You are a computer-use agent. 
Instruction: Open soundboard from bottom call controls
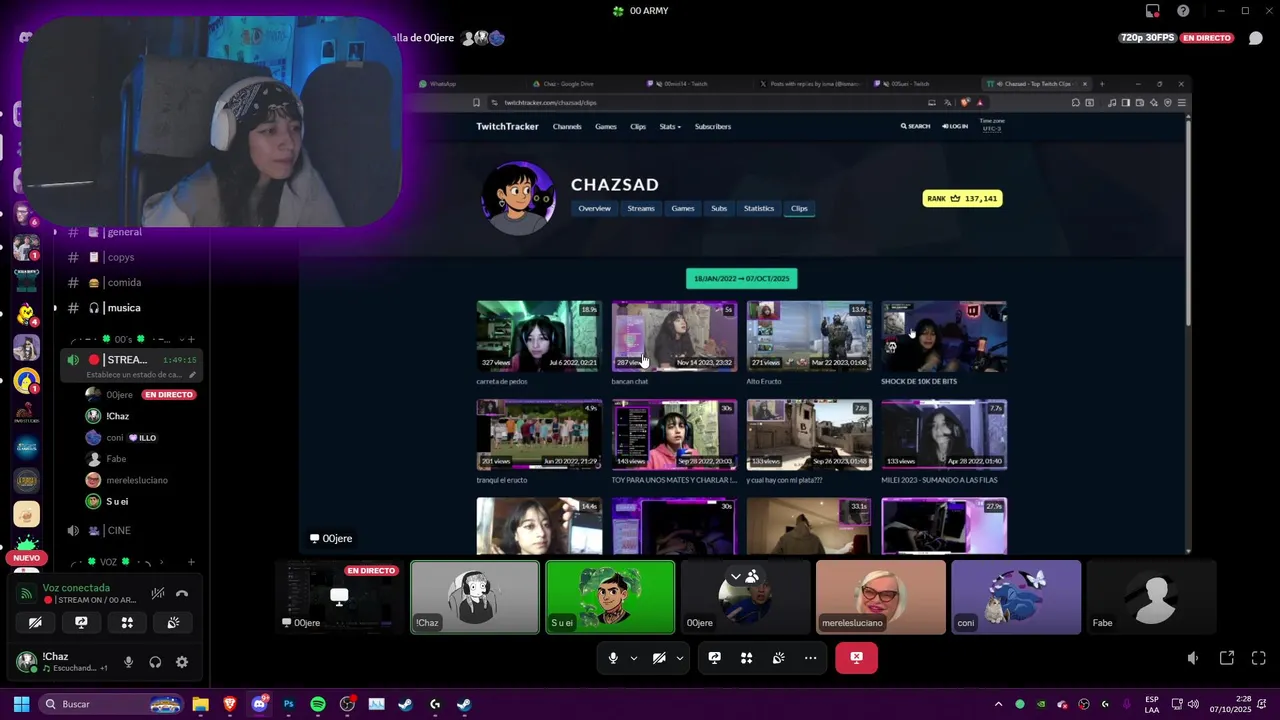[x=778, y=658]
